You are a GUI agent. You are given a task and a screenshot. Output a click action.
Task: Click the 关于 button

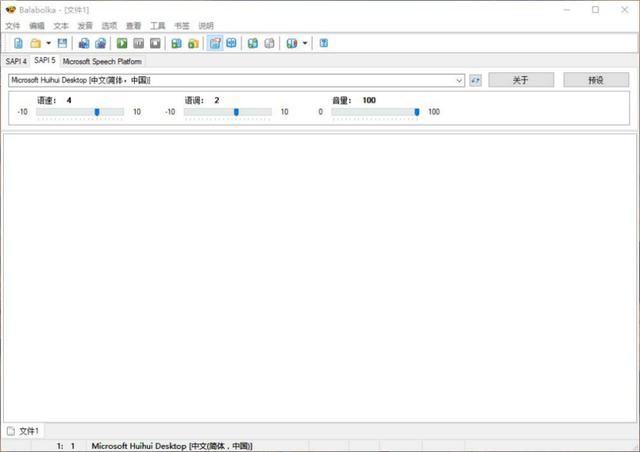click(521, 80)
